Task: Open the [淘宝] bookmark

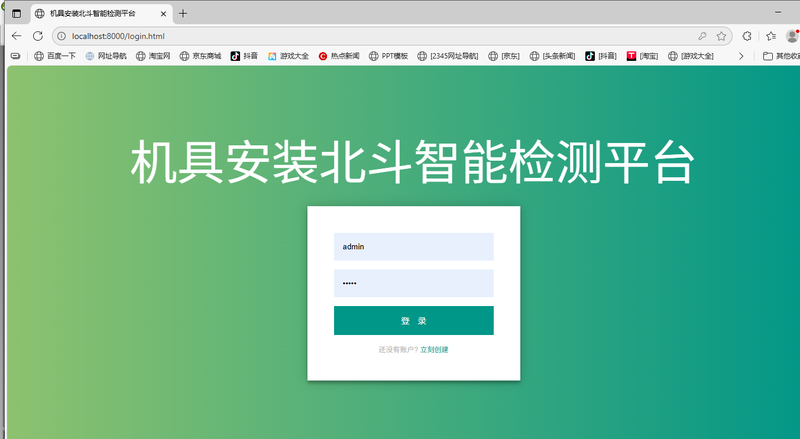Action: pos(642,56)
